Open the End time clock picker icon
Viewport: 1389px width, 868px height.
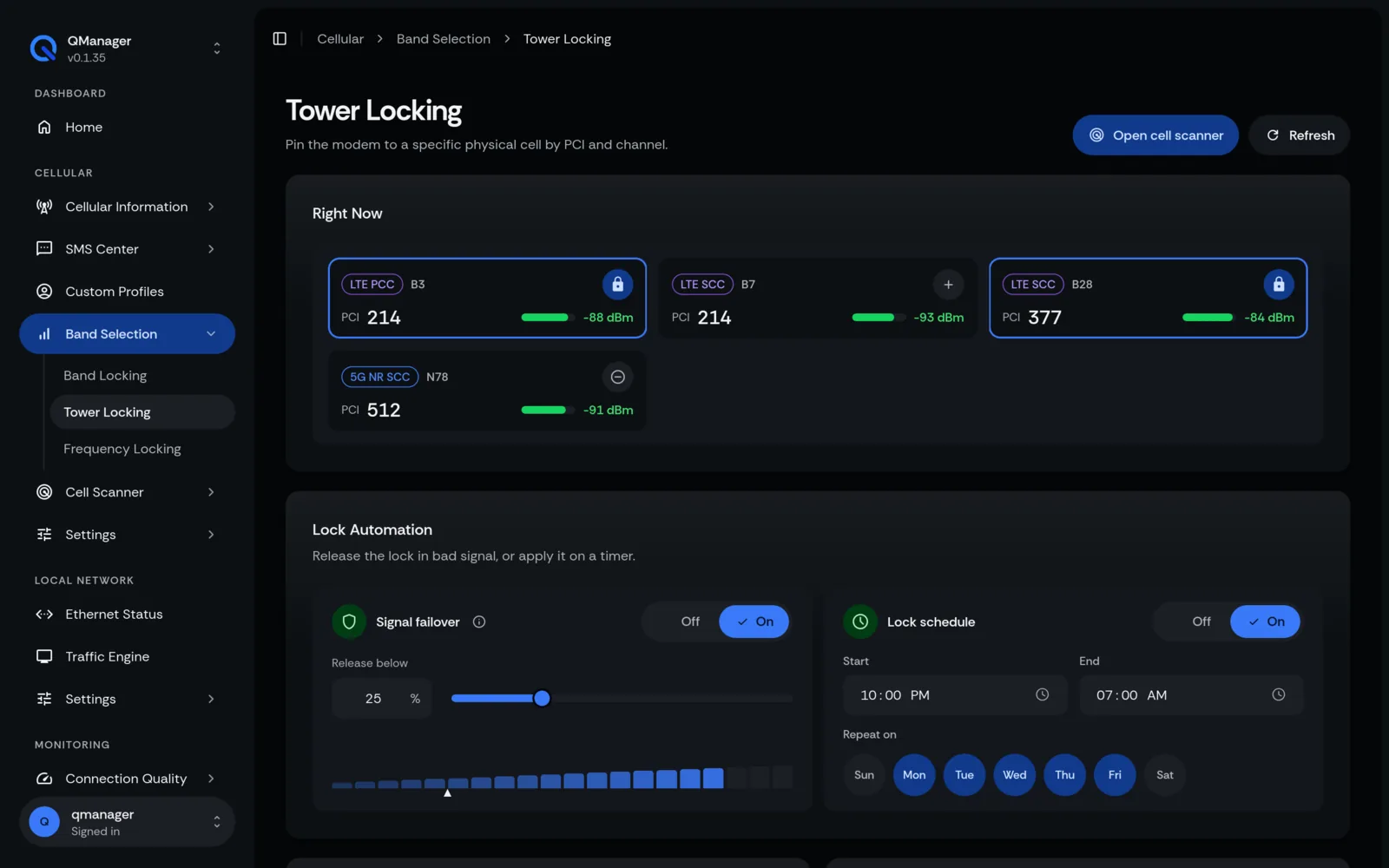pos(1278,694)
